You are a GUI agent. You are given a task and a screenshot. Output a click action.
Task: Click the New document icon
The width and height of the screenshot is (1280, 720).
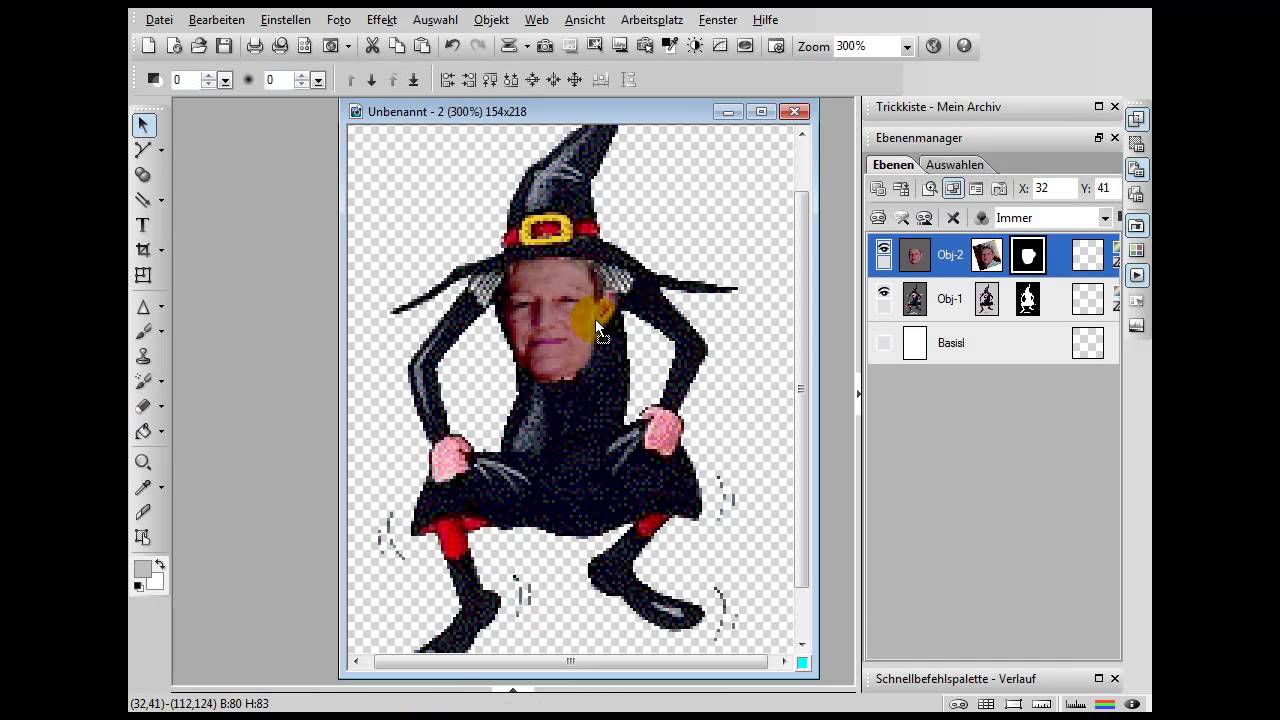tap(149, 46)
